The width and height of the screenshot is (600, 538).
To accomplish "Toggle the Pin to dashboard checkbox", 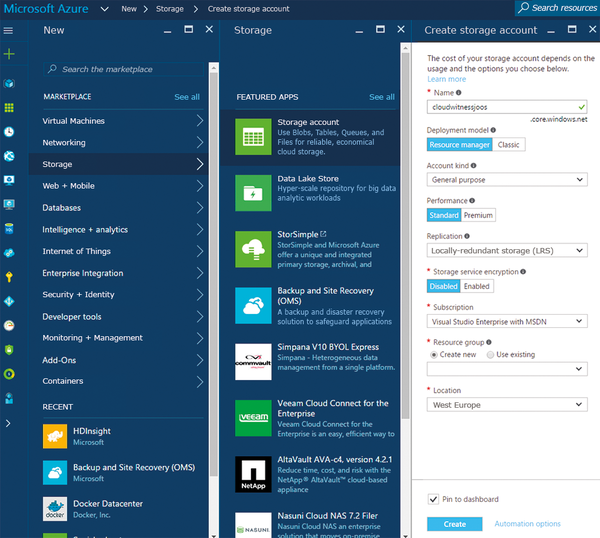I will pos(433,499).
